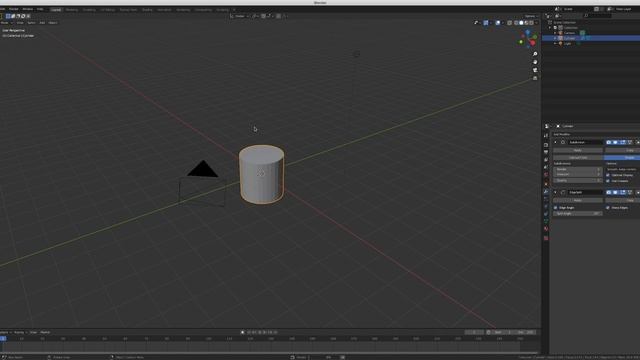
Task: Switch viewport to solid shading
Action: tap(521, 23)
